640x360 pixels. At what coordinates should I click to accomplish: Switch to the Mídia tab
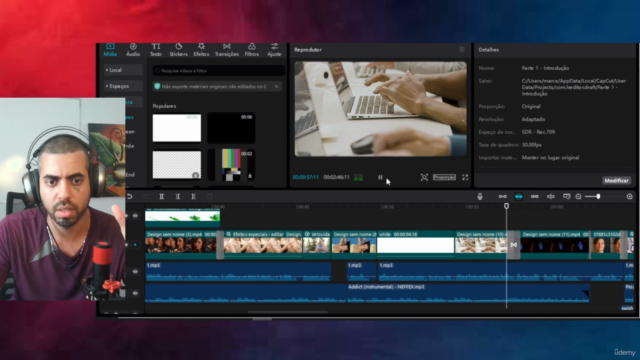tap(110, 50)
